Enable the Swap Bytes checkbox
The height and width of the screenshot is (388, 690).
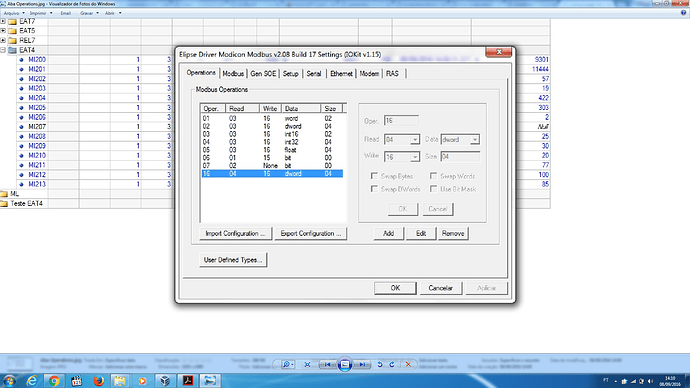(374, 176)
